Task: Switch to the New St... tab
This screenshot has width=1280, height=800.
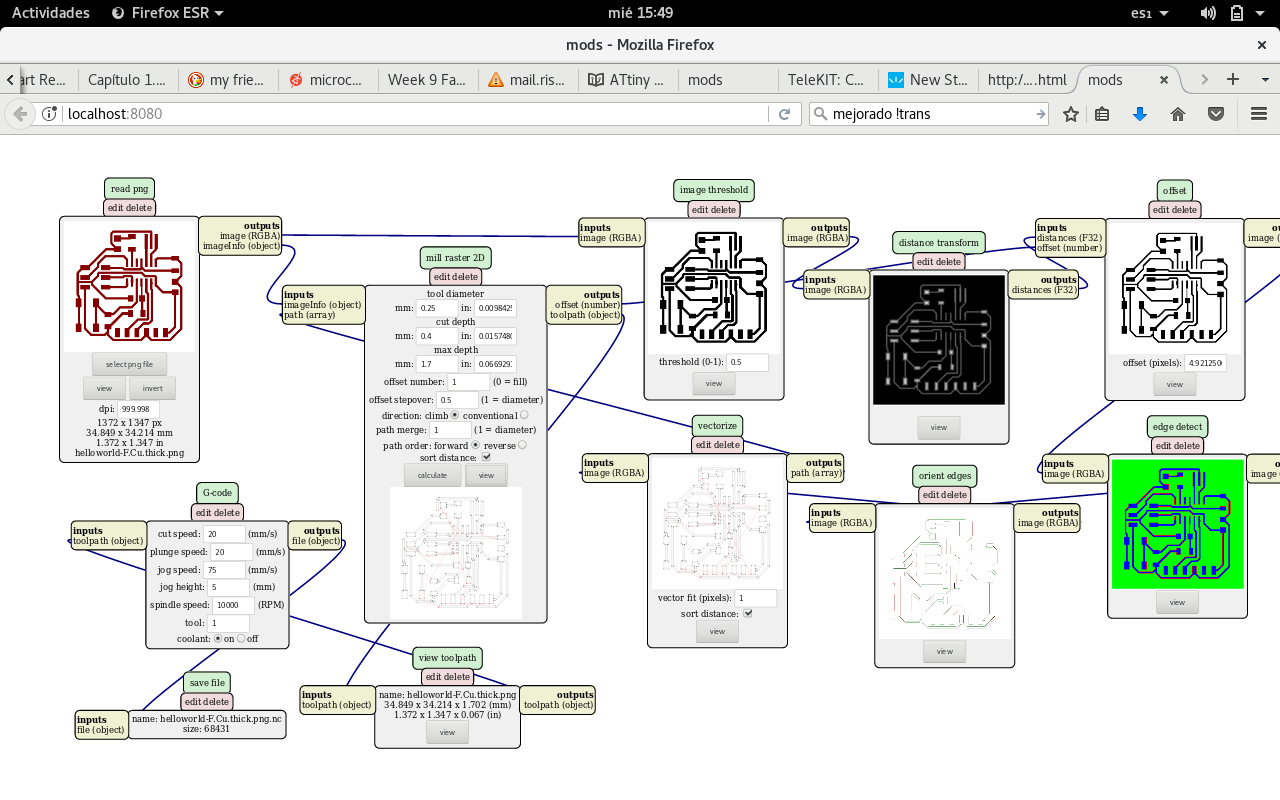Action: (x=927, y=80)
